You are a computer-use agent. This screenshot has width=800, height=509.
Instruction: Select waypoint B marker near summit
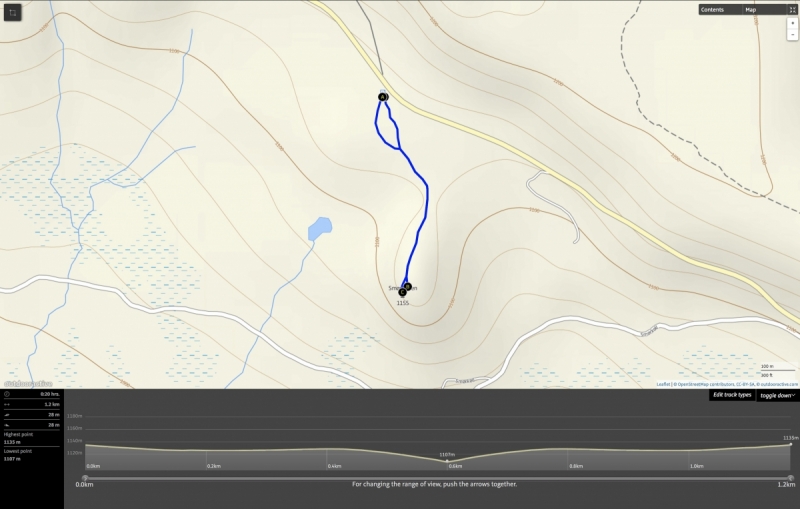408,287
